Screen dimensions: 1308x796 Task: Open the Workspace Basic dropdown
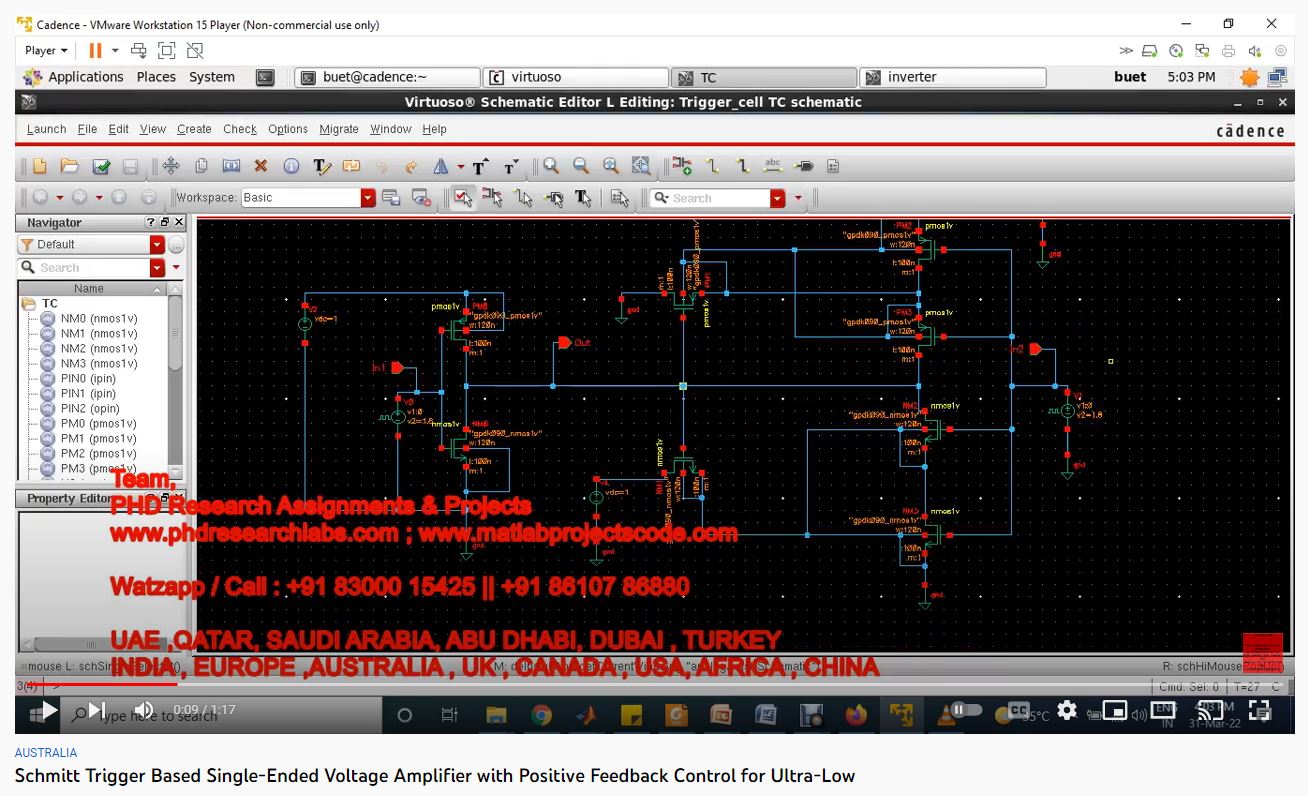tap(368, 198)
